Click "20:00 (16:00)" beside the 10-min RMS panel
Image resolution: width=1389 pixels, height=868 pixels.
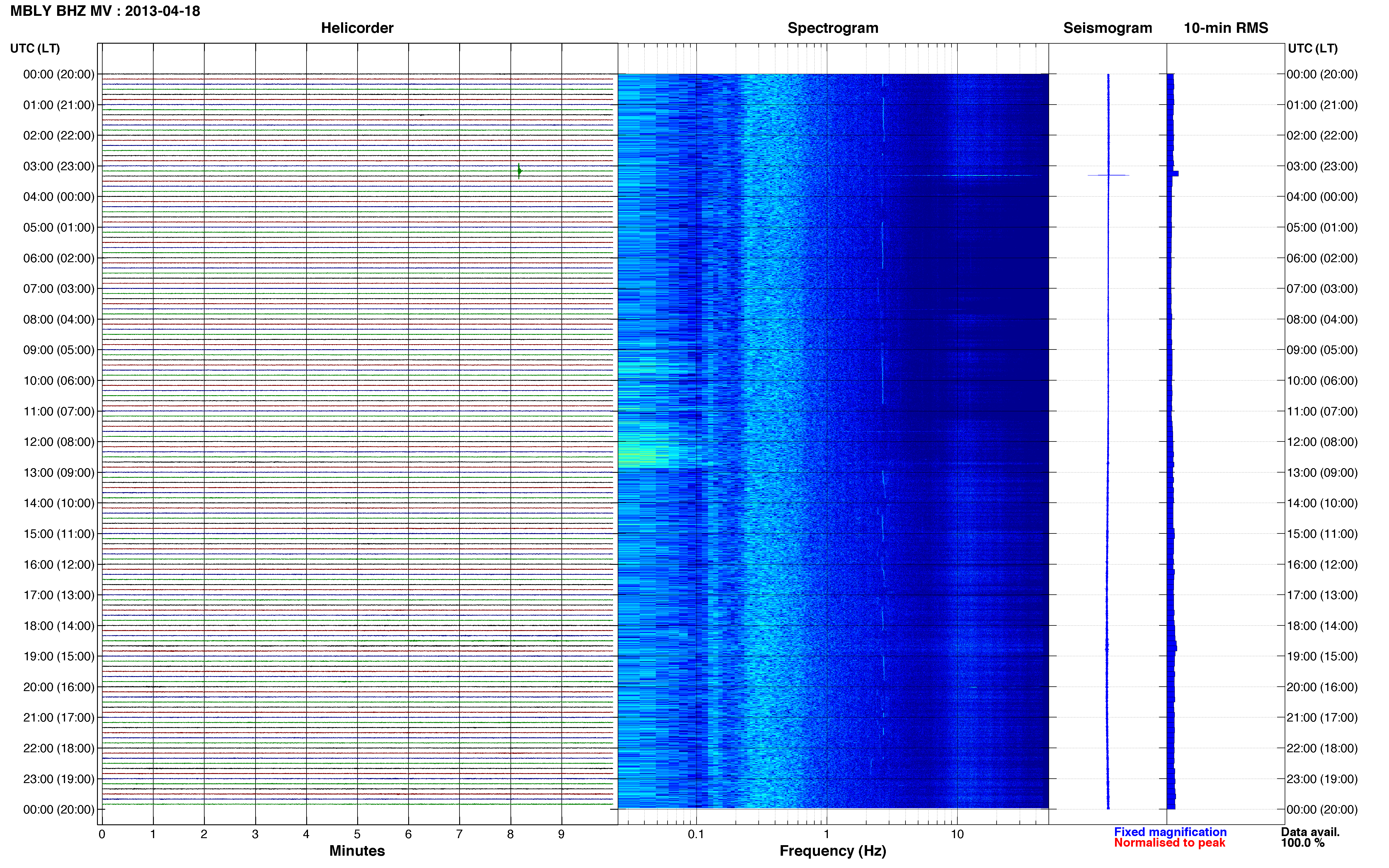point(1322,687)
